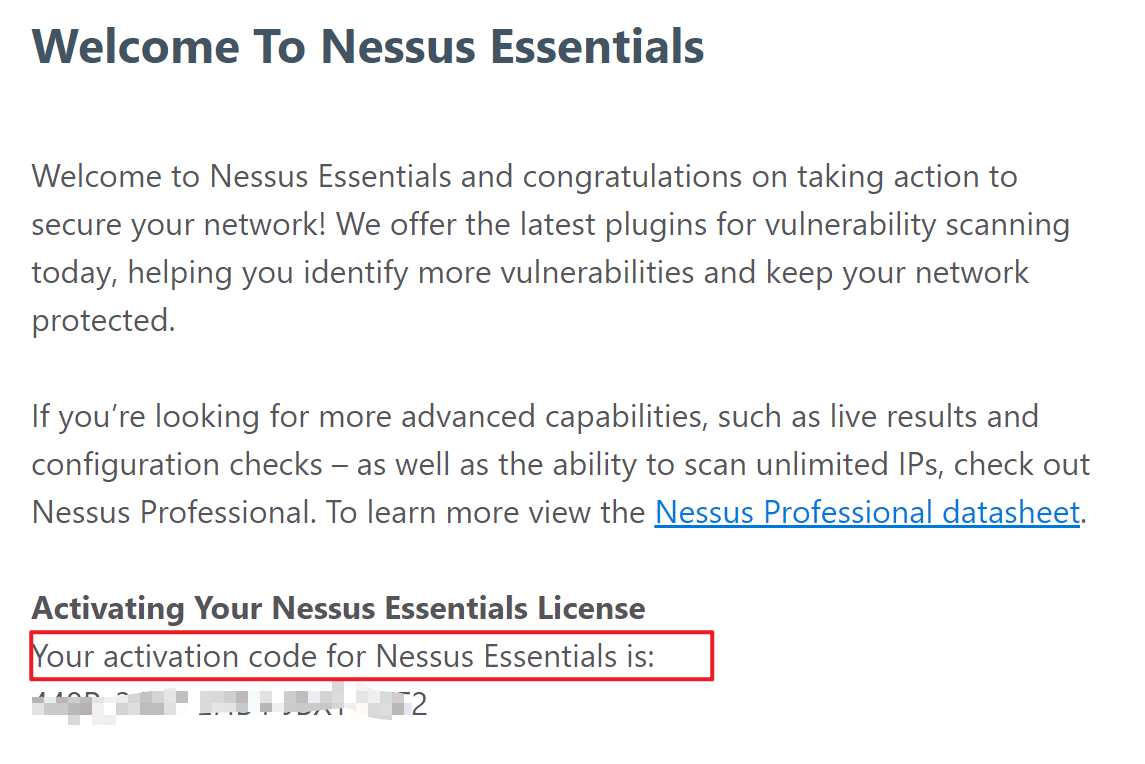Click the visible T2 ending of the activation code

tap(412, 704)
